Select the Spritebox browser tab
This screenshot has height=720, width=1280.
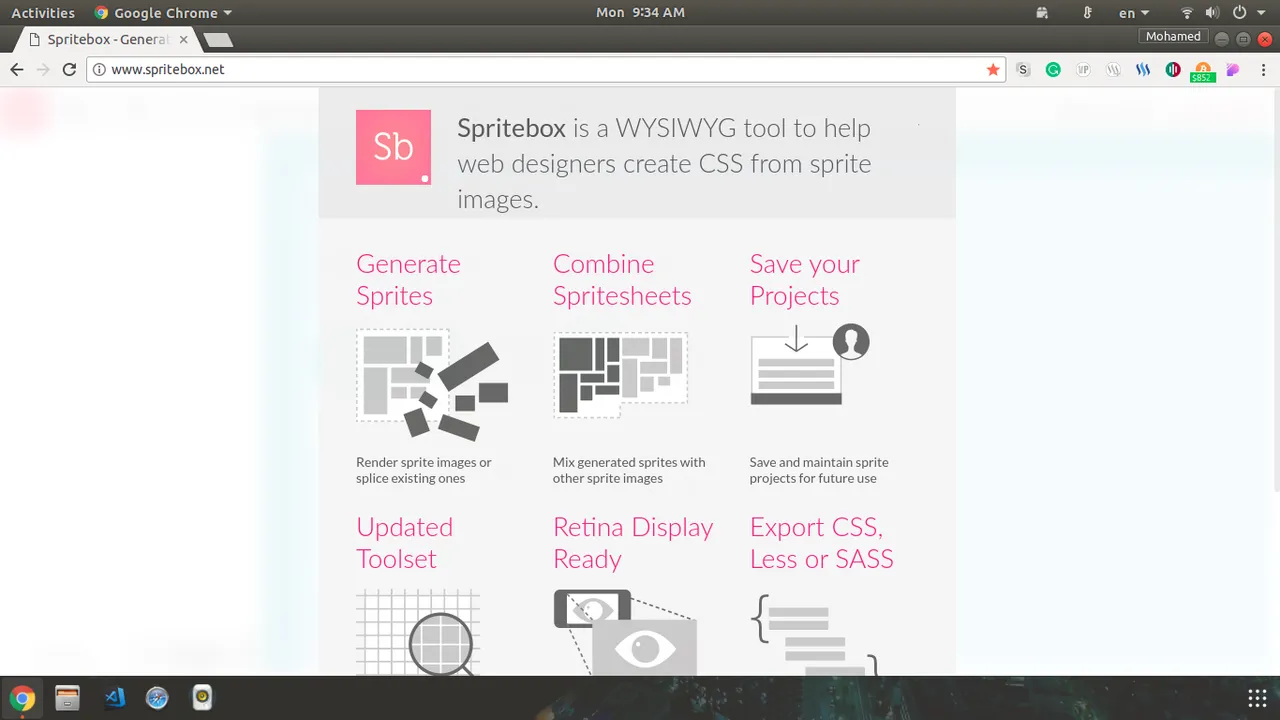[x=108, y=40]
